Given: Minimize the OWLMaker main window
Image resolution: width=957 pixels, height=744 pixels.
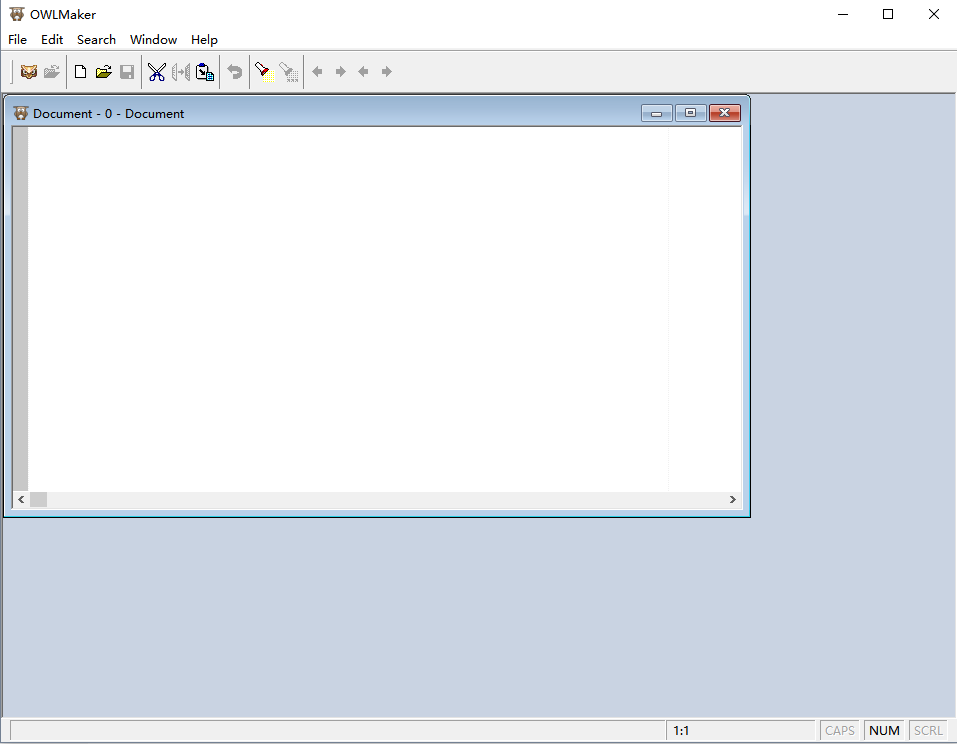Looking at the screenshot, I should pos(843,14).
